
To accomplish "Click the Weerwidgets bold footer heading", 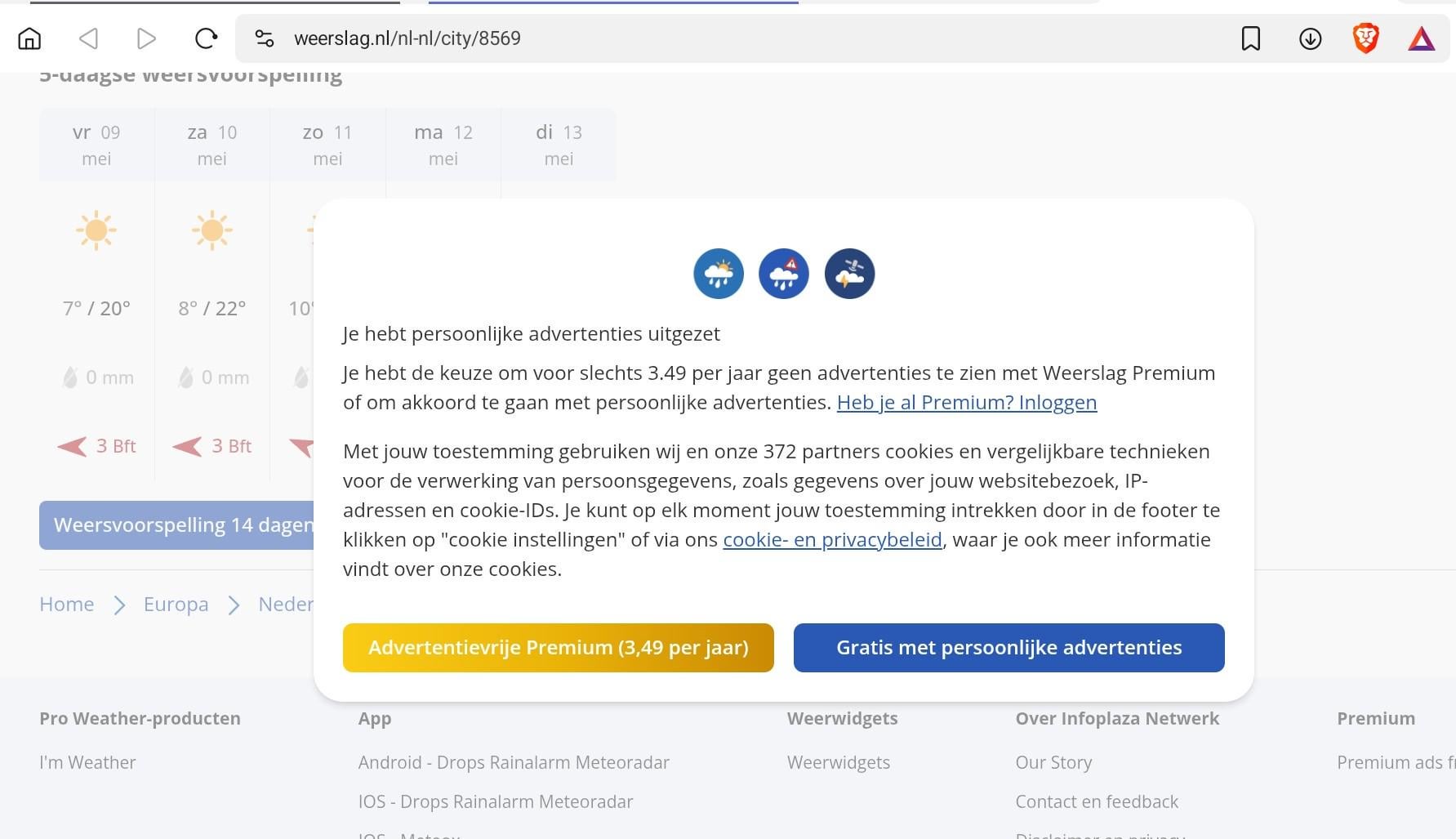I will point(842,719).
